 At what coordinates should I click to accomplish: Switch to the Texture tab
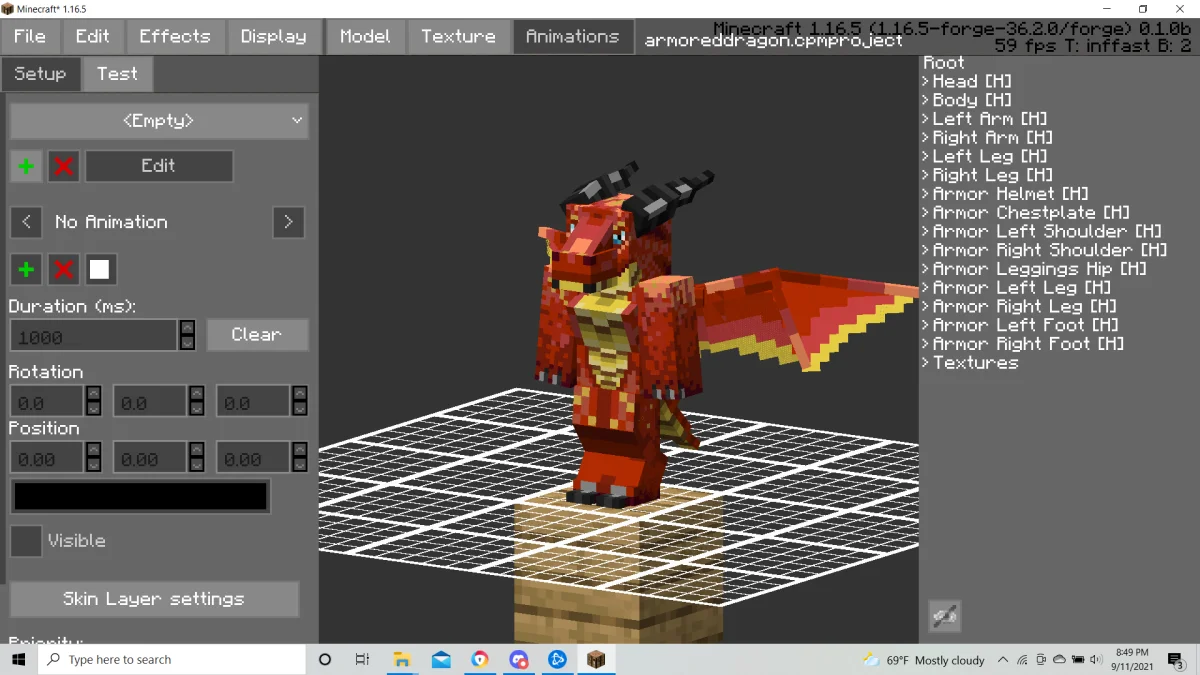tap(458, 36)
